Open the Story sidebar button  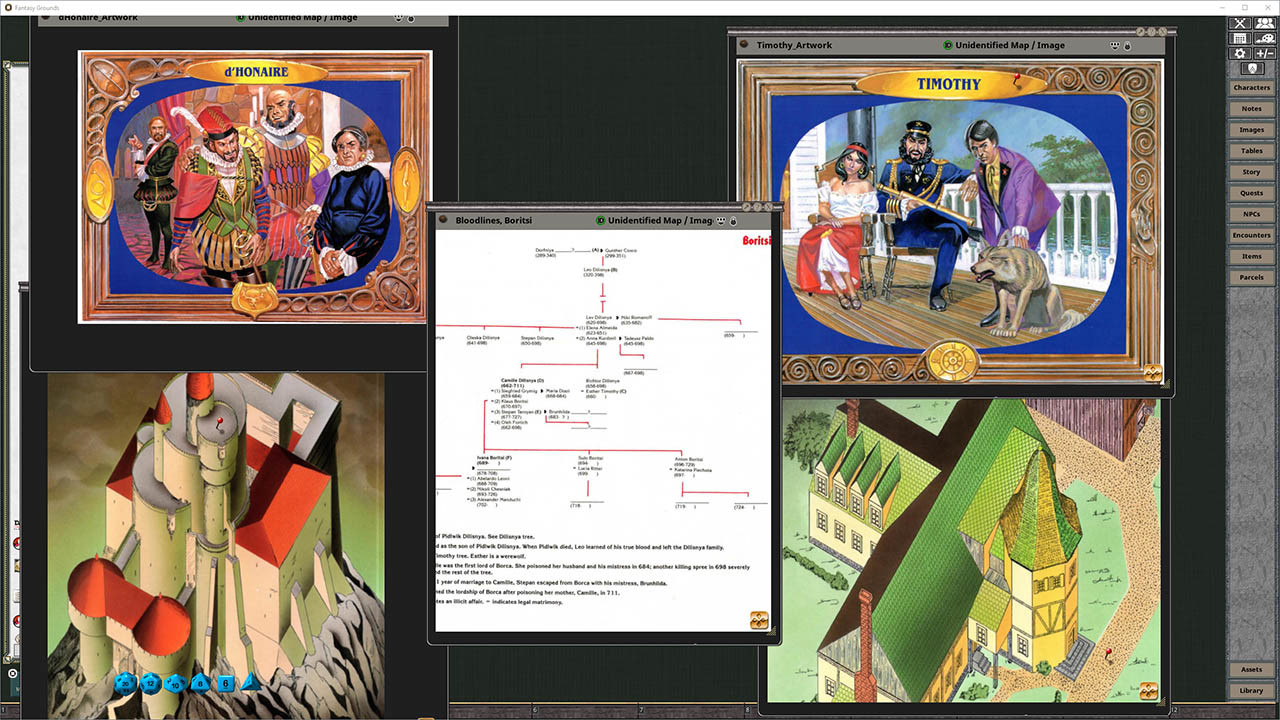(x=1252, y=172)
